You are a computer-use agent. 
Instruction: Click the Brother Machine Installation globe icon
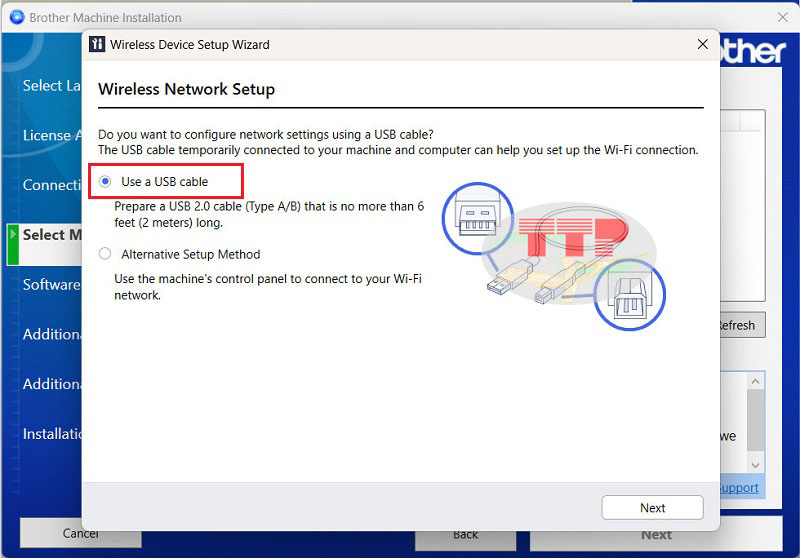coord(17,17)
